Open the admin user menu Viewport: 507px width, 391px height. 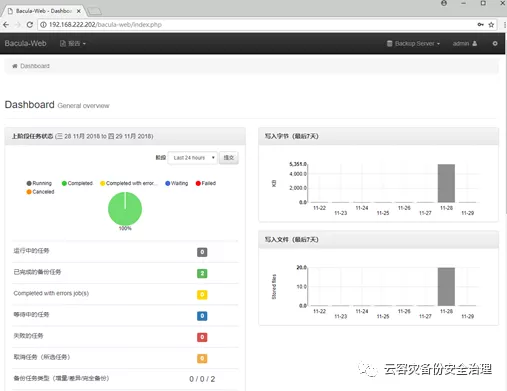[465, 44]
